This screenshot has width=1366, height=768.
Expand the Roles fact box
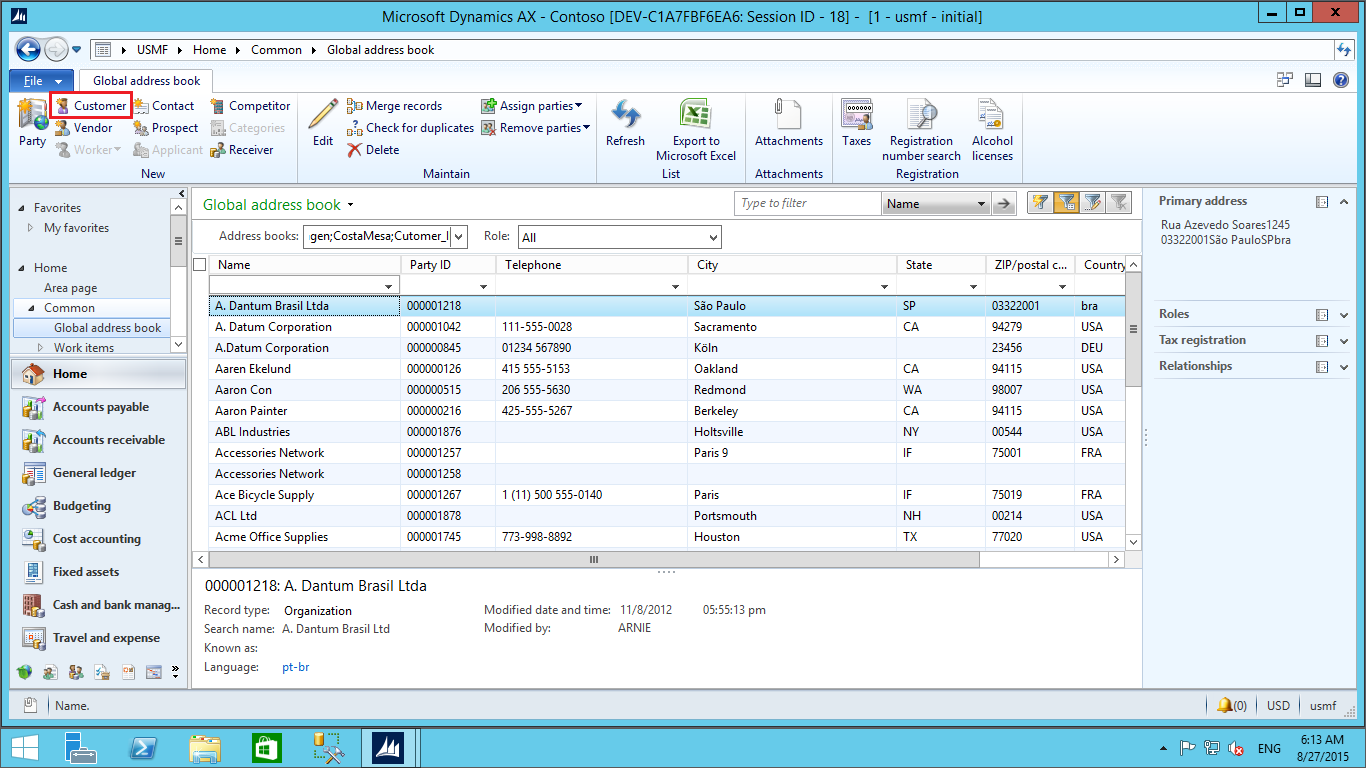pos(1344,315)
